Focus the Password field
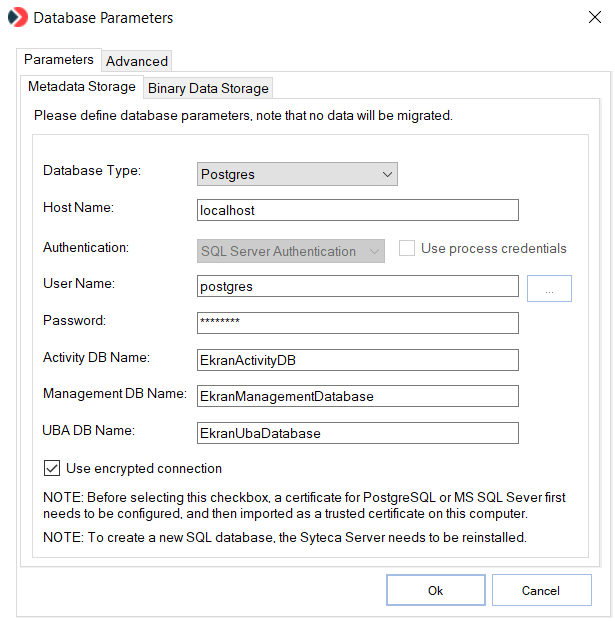This screenshot has height=621, width=615. 358,323
